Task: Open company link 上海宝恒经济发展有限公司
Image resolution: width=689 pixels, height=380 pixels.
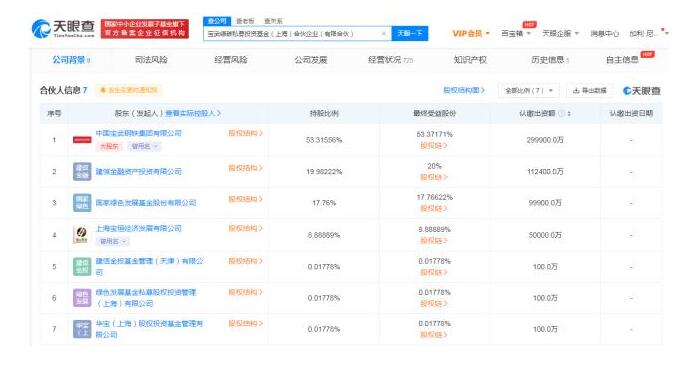Action: click(x=138, y=228)
